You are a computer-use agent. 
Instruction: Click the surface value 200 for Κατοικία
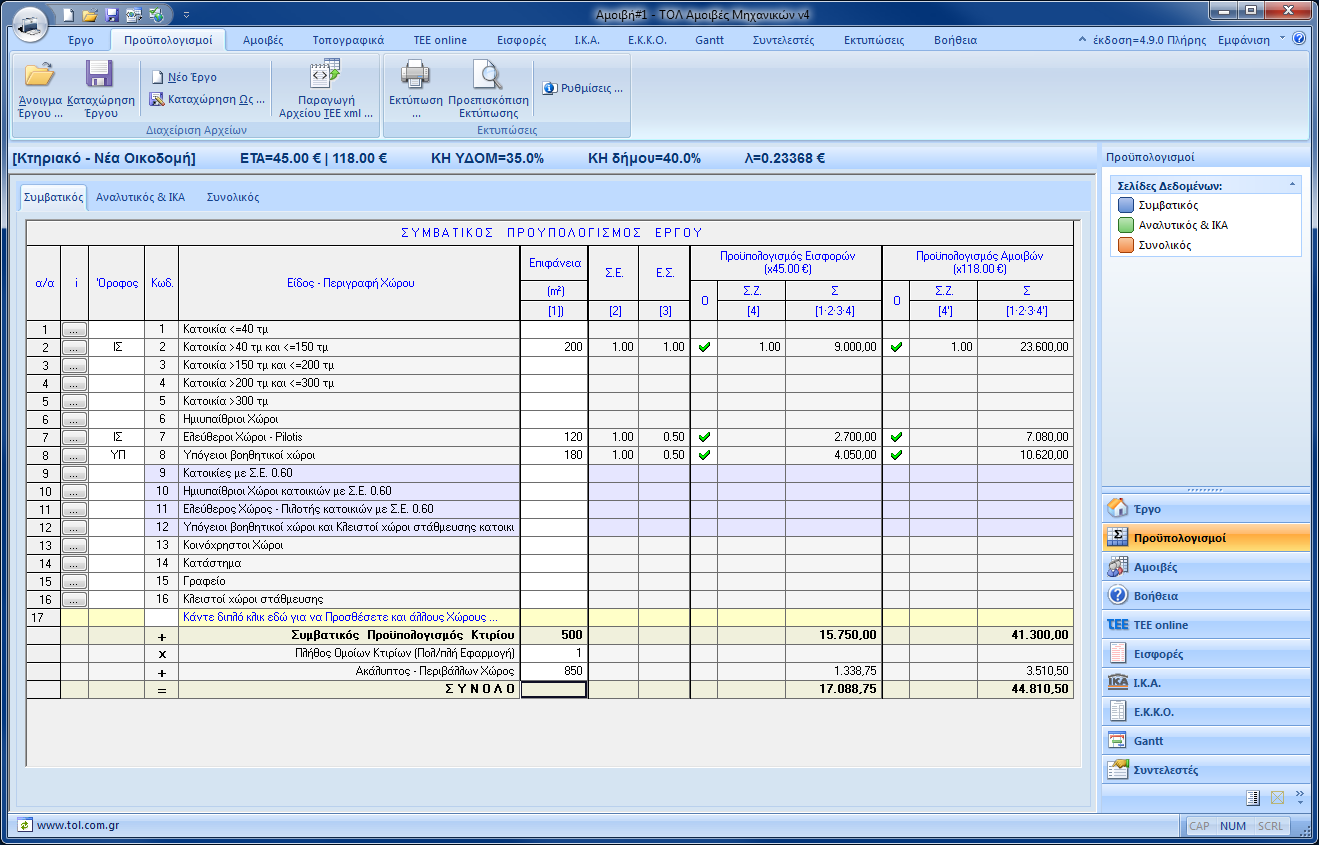[x=554, y=347]
